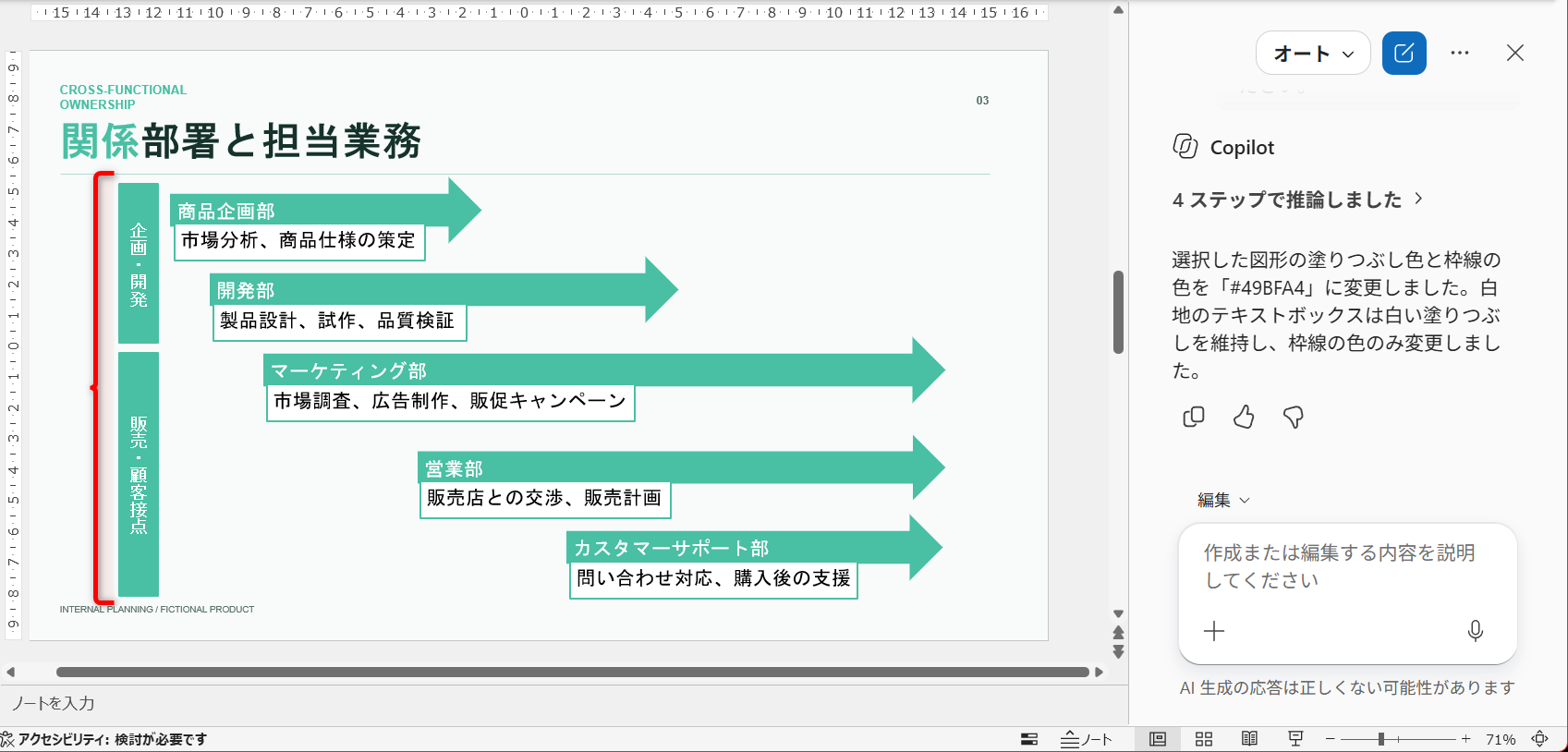Click the Copilot prompt input field

[1347, 566]
